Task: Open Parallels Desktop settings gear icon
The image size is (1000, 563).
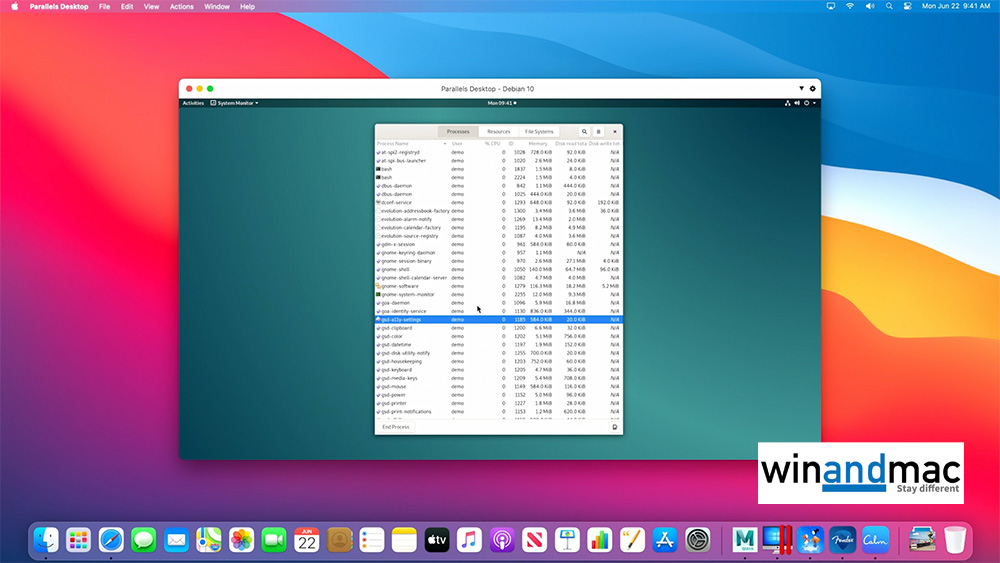Action: coord(812,89)
